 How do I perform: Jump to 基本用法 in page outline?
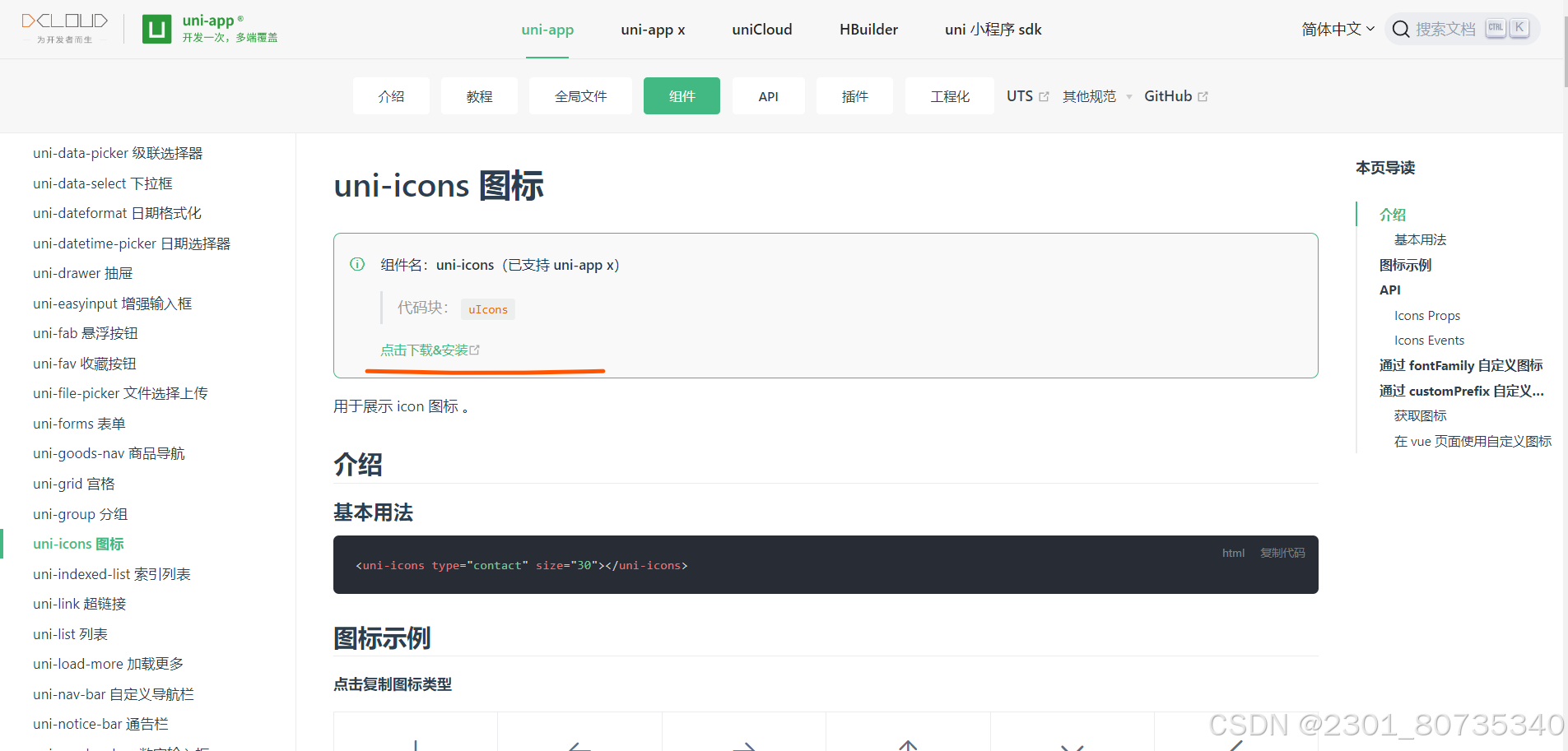click(x=1420, y=239)
